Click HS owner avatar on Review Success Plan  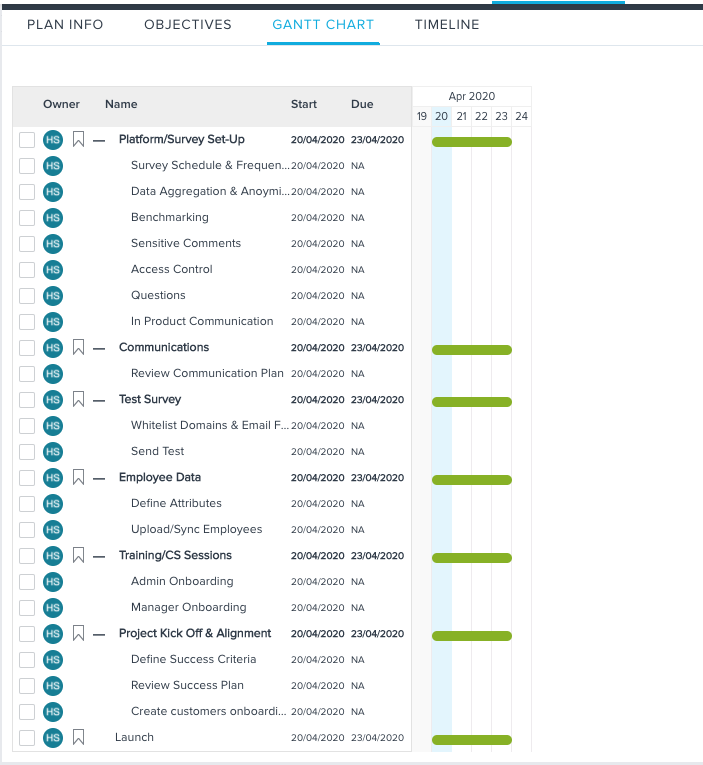point(53,685)
